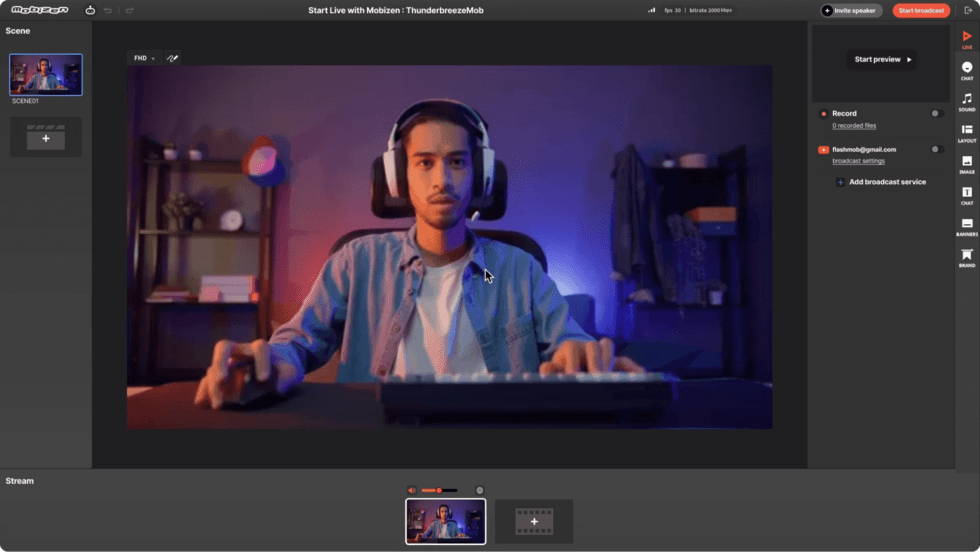The width and height of the screenshot is (980, 552).
Task: Click the exit icon at top right
Action: 968,10
